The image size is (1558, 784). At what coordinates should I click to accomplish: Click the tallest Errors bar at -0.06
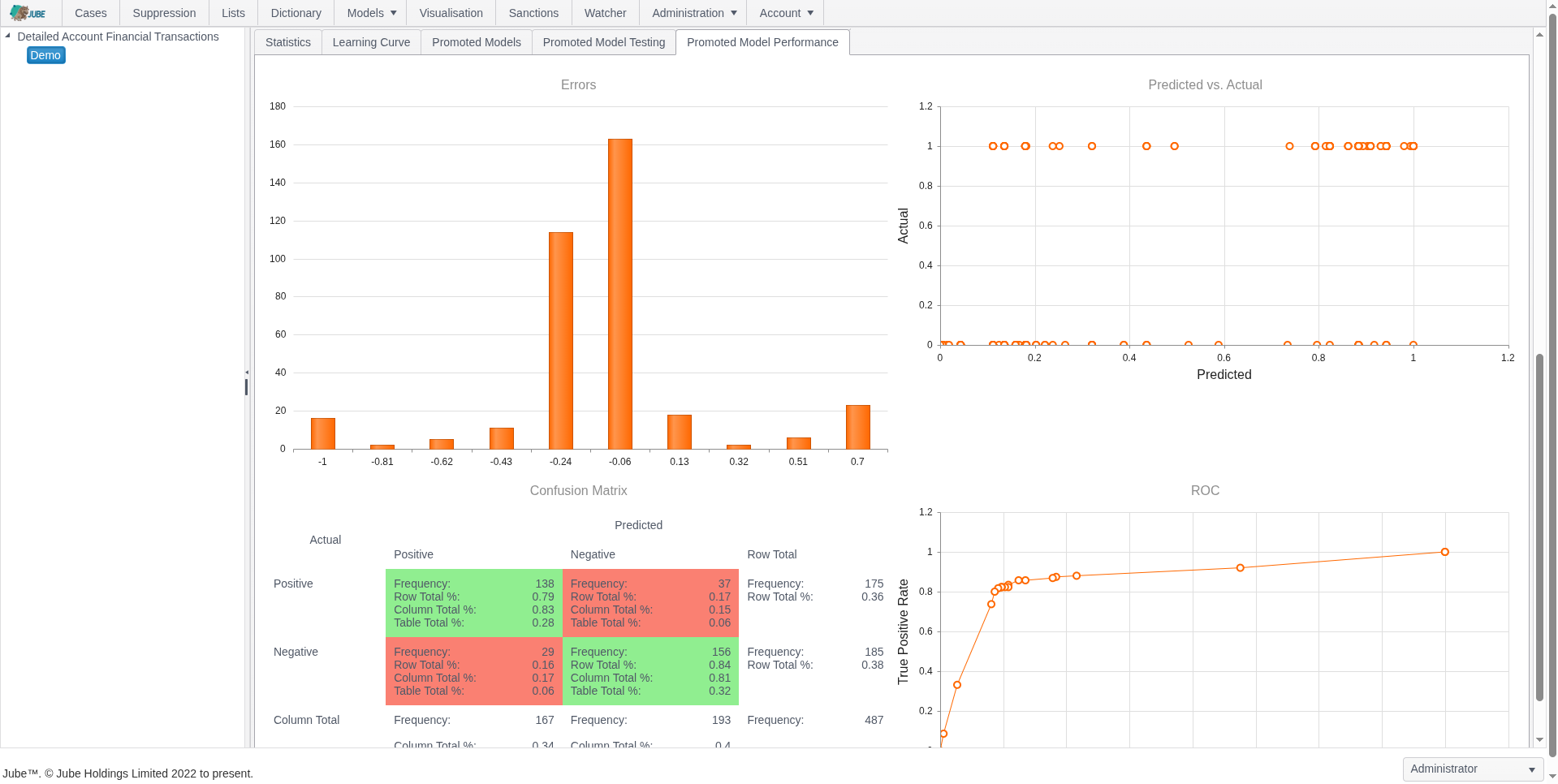[x=619, y=294]
